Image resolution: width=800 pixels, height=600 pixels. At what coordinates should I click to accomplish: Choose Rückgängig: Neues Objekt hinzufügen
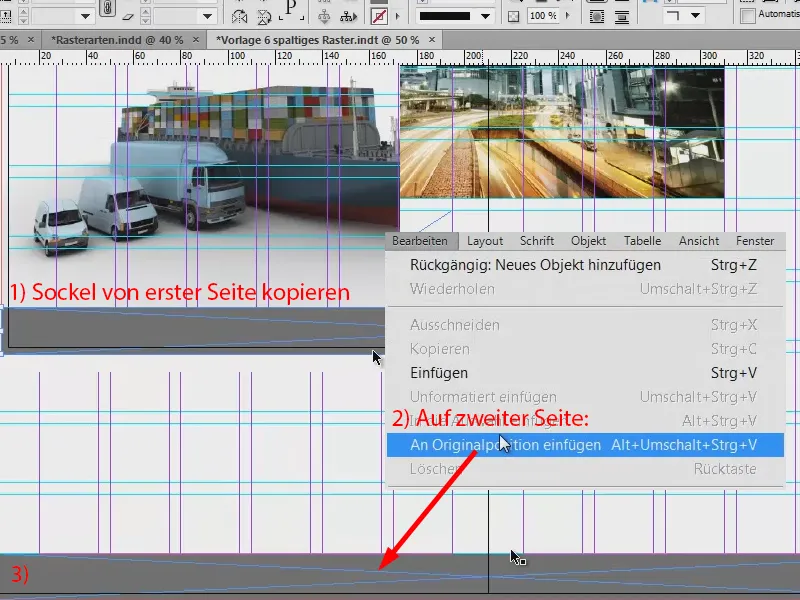[585, 265]
